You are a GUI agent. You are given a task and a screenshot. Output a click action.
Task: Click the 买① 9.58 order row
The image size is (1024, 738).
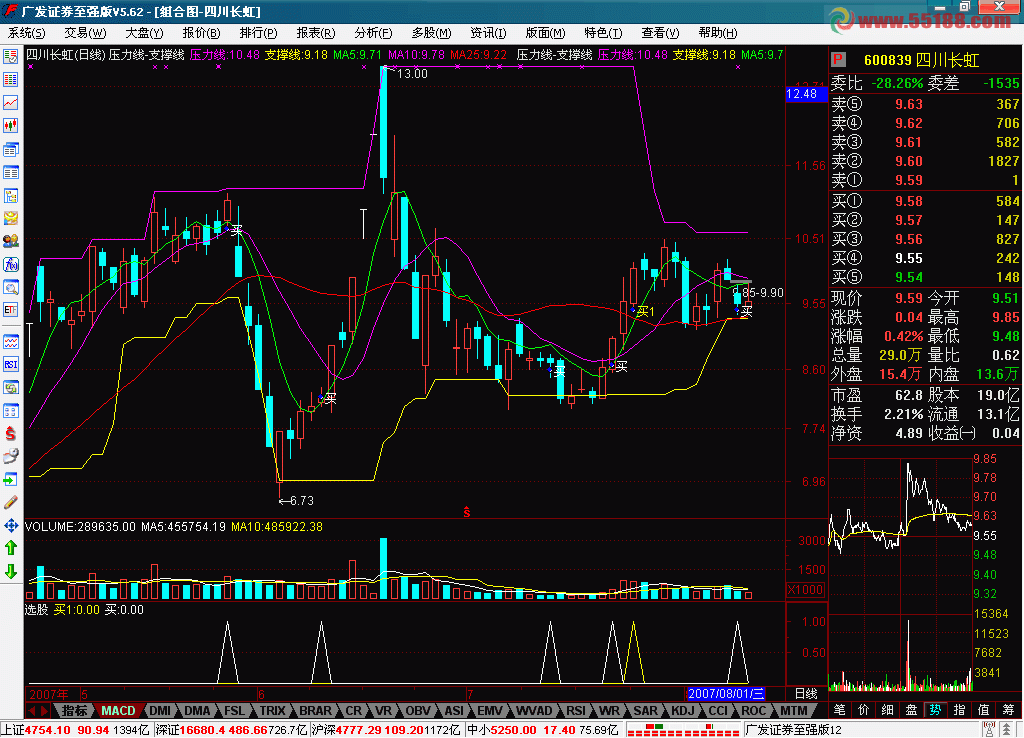(x=925, y=201)
